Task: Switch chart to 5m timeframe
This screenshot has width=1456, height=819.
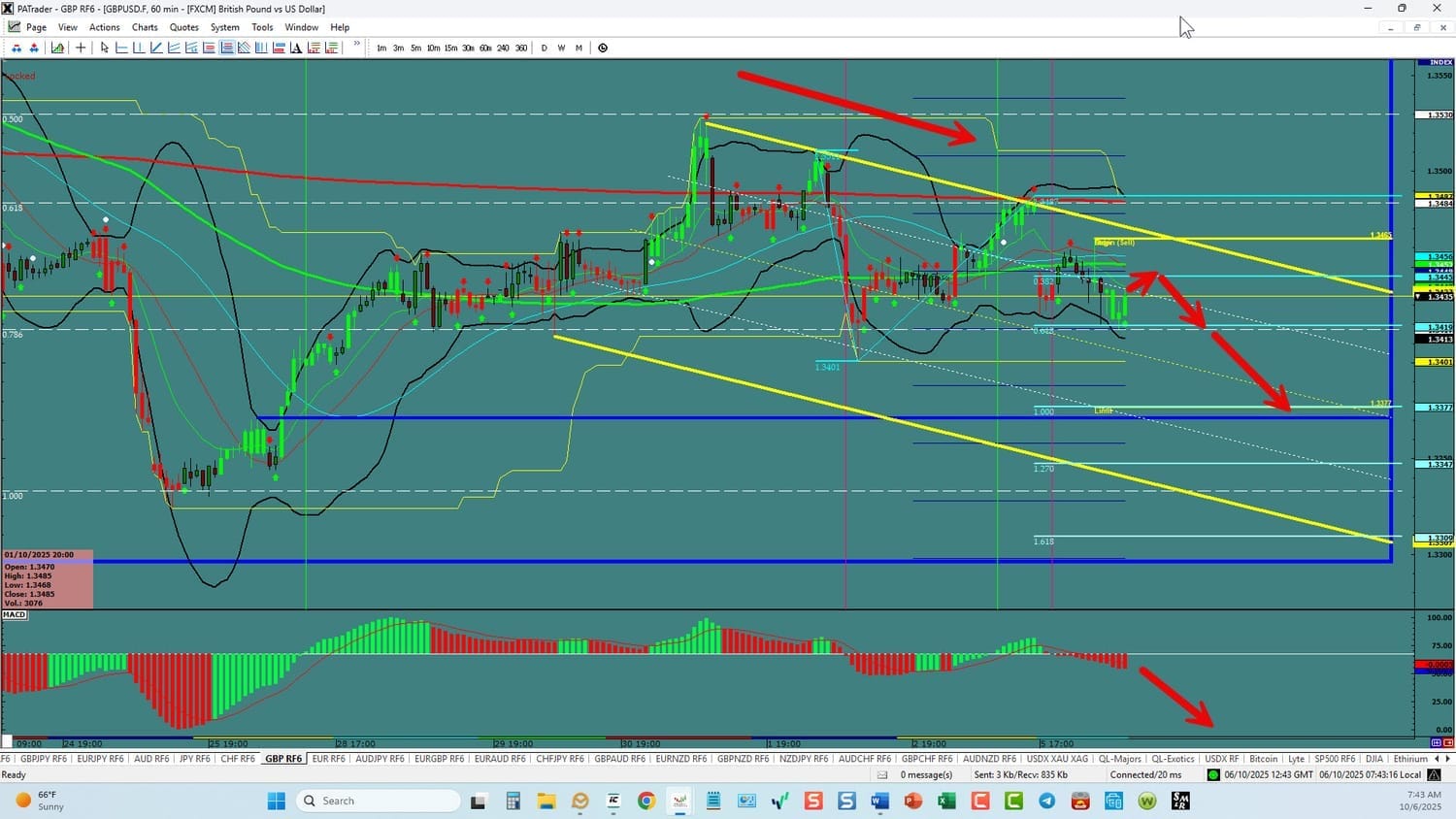Action: 415,48
